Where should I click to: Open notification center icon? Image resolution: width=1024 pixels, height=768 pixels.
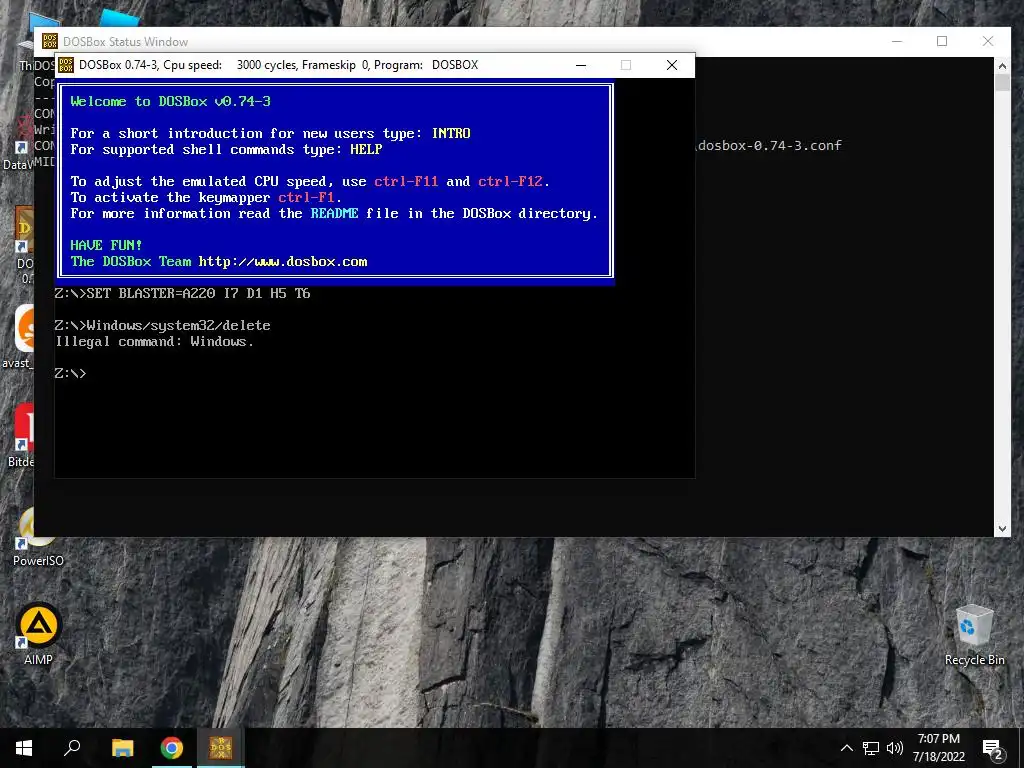993,748
